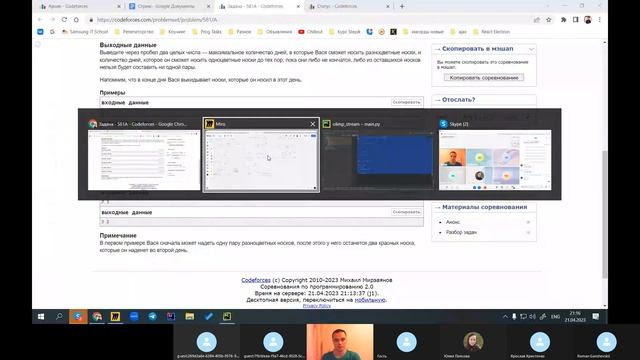Open Chrome from the taskbar

click(97, 316)
